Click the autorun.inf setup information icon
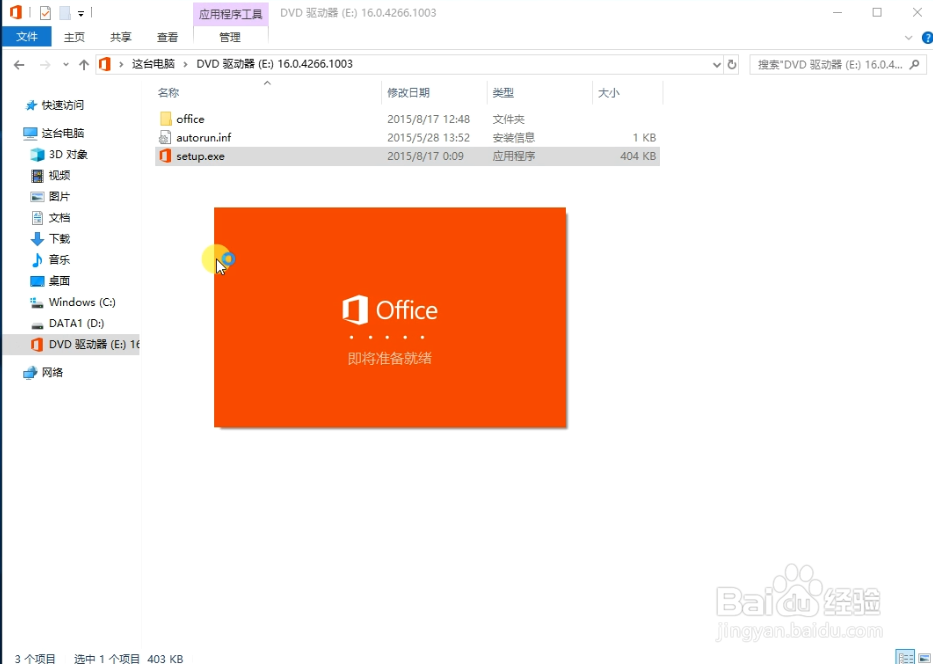The width and height of the screenshot is (933, 664). tap(165, 138)
